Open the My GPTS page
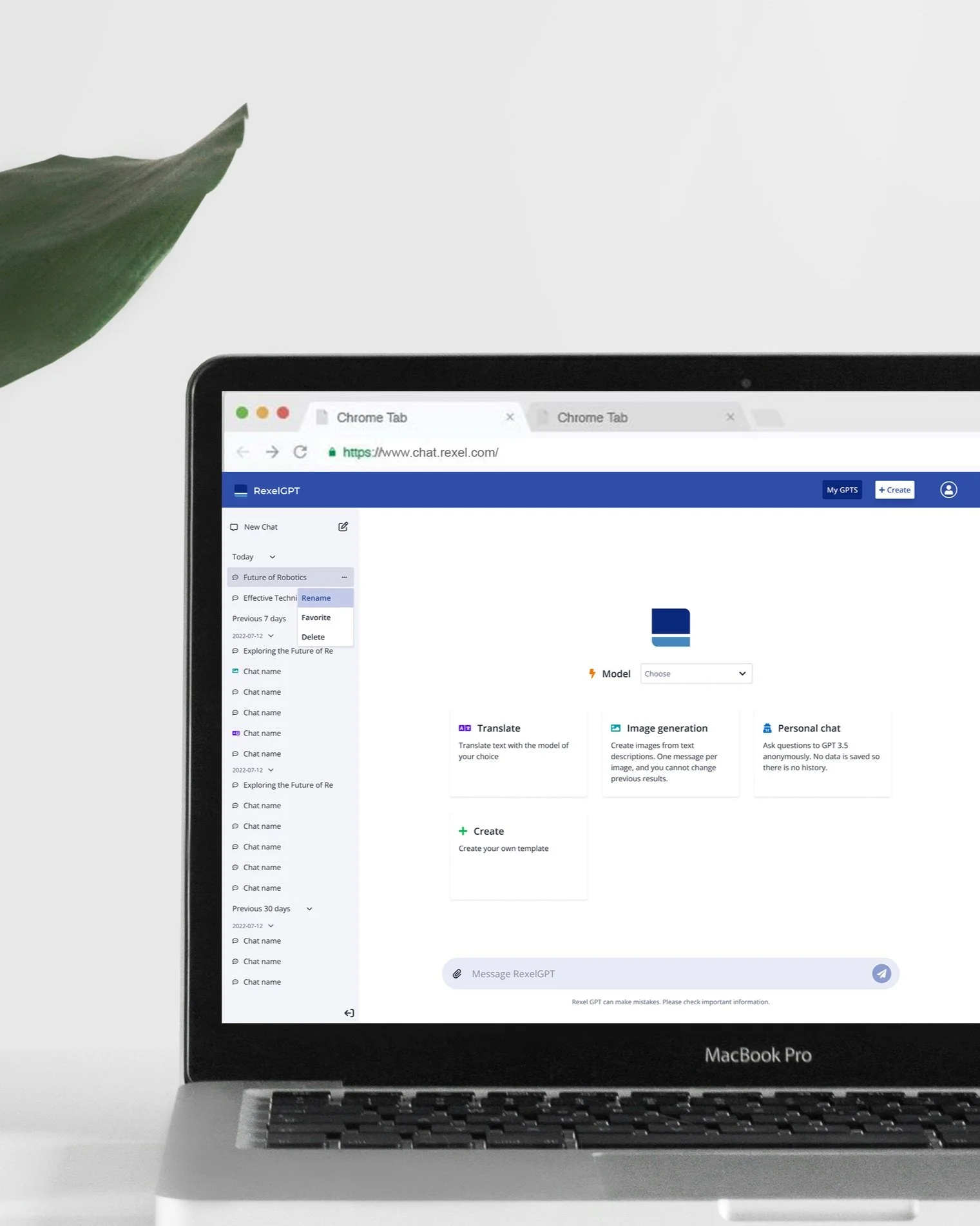The height and width of the screenshot is (1226, 980). pos(842,490)
